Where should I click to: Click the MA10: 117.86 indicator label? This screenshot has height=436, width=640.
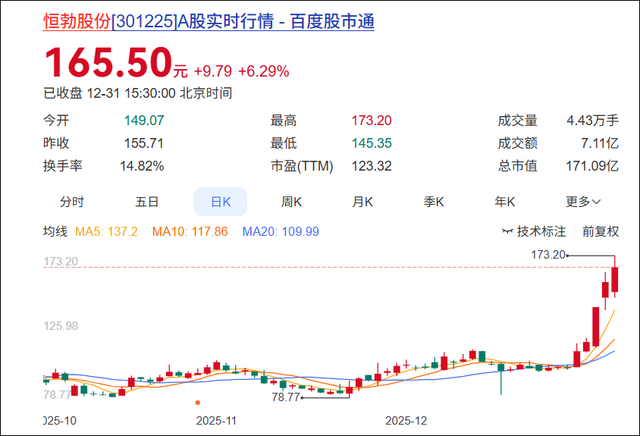click(190, 231)
